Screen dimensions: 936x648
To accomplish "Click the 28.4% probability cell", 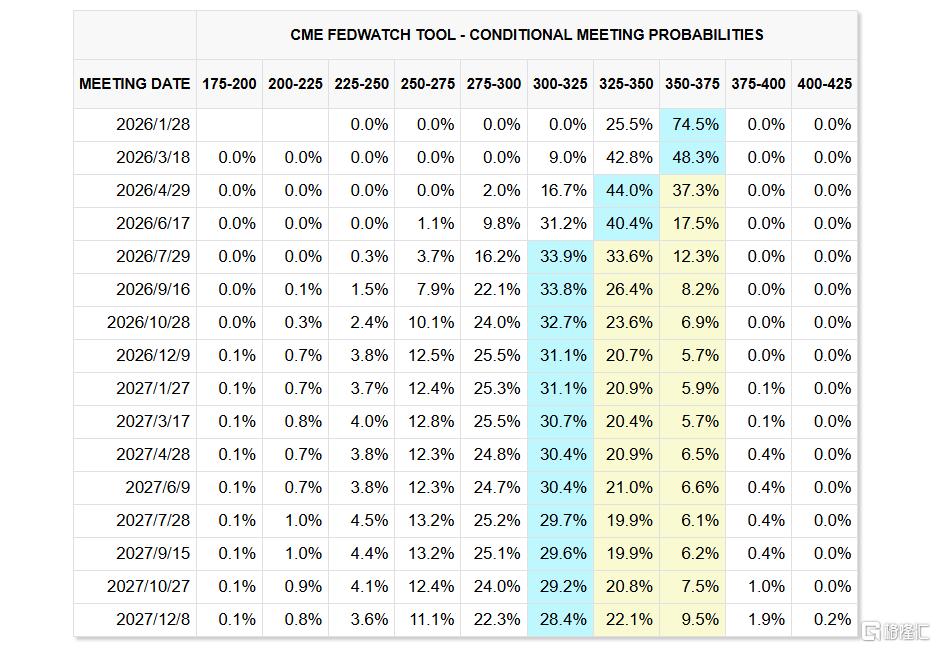I will pyautogui.click(x=562, y=619).
